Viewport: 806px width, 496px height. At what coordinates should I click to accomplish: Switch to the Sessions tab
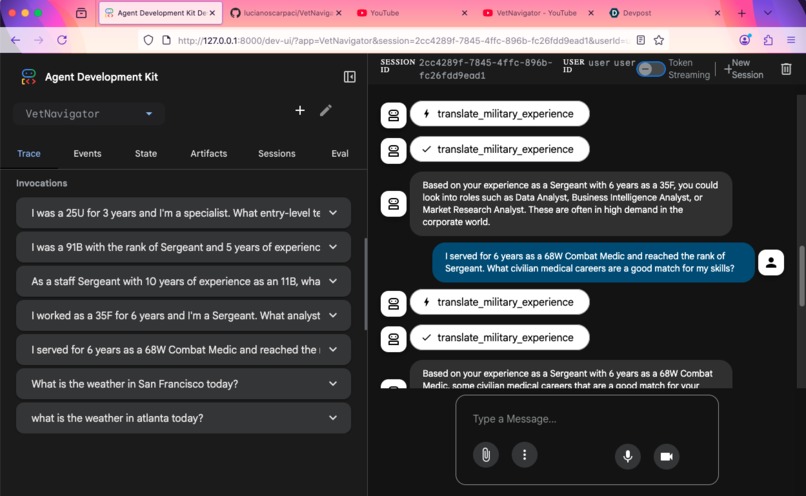(x=277, y=154)
